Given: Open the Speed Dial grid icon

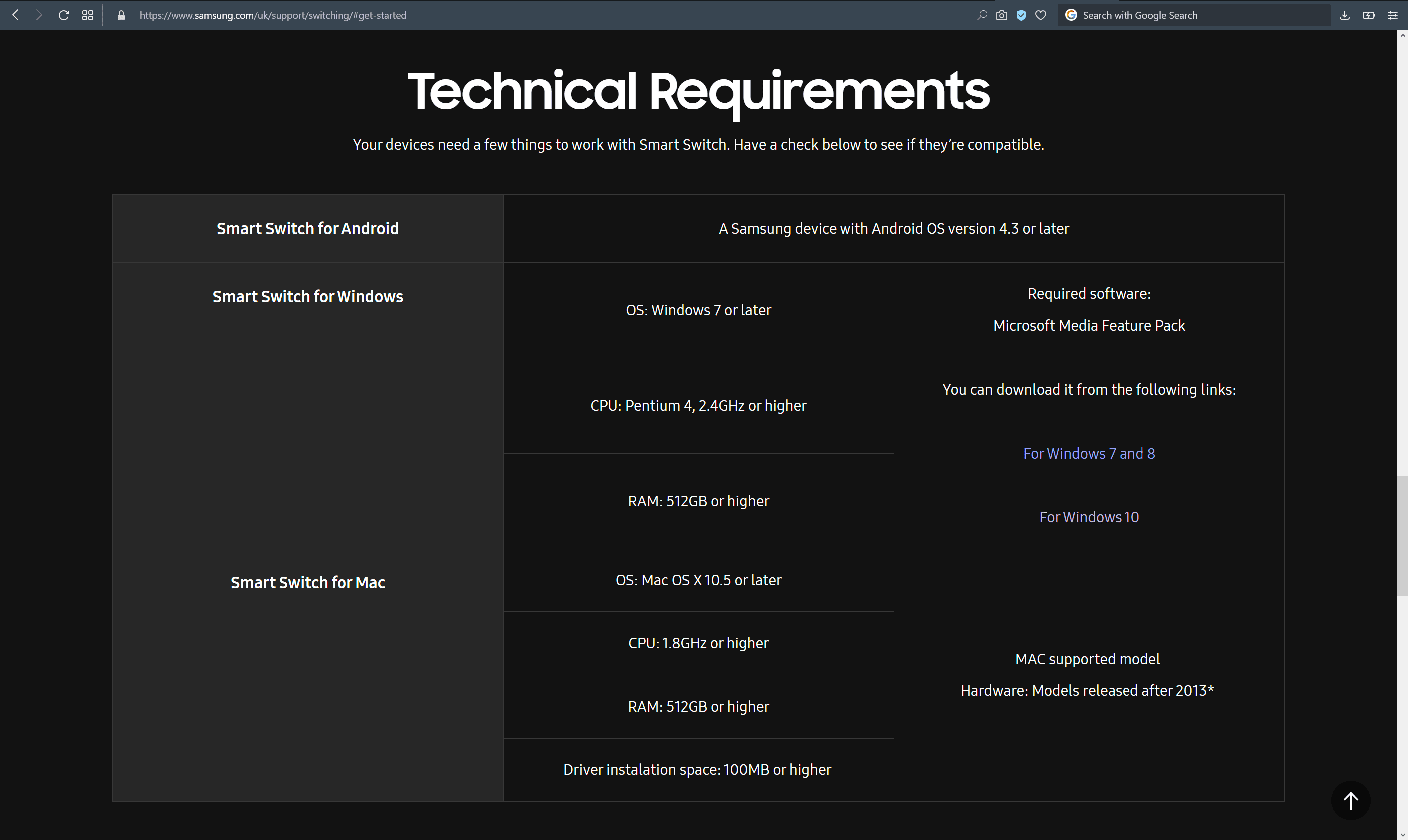Looking at the screenshot, I should 88,15.
